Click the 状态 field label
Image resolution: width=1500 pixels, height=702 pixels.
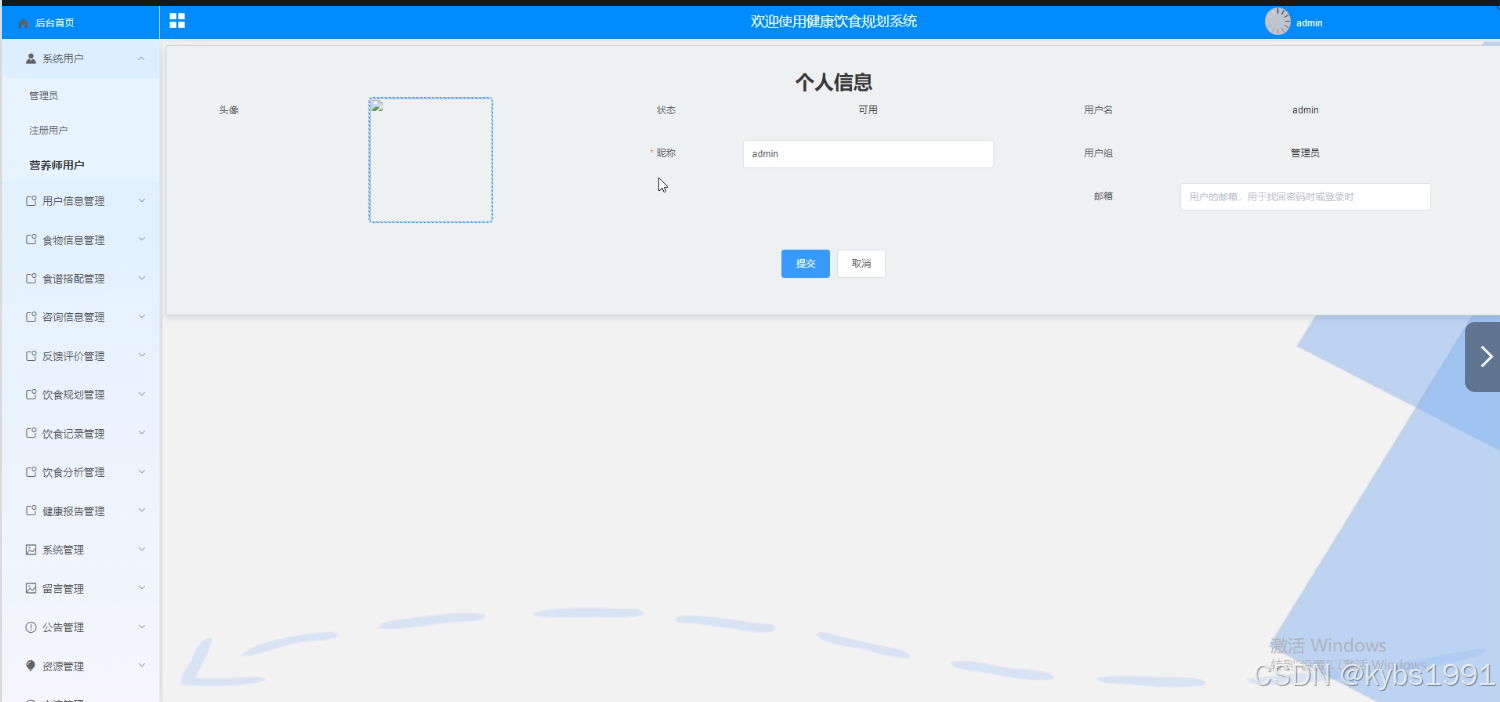(666, 110)
